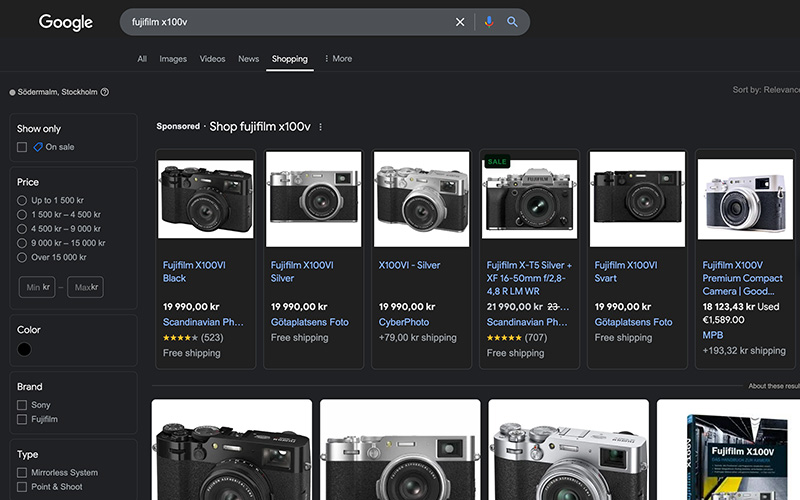Clear the search query with X icon
The image size is (800, 500).
460,22
